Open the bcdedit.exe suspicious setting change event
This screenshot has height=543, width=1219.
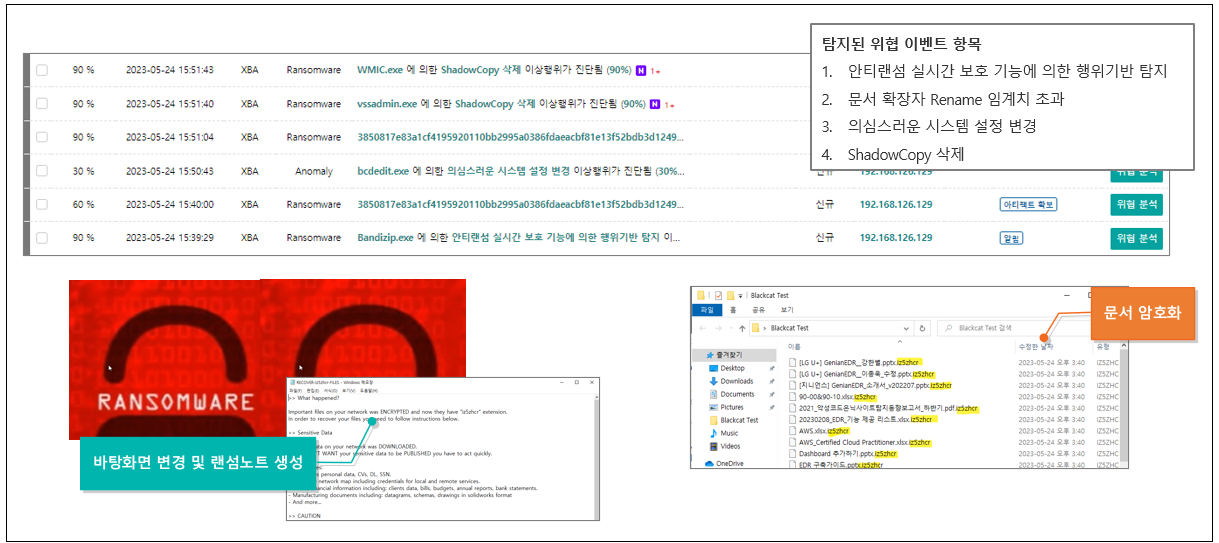pyautogui.click(x=521, y=171)
